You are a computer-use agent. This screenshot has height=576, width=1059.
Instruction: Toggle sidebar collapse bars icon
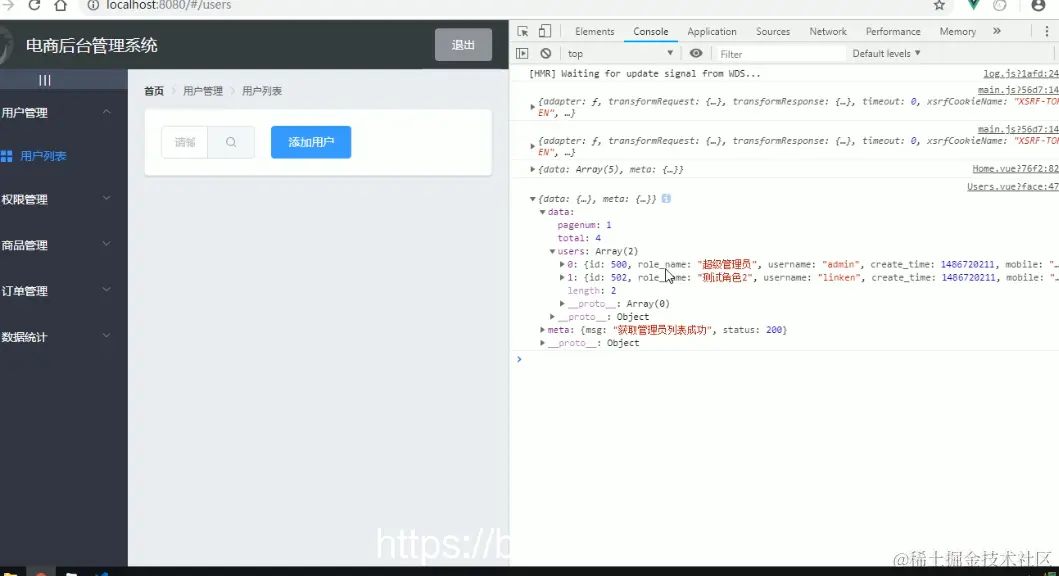45,80
